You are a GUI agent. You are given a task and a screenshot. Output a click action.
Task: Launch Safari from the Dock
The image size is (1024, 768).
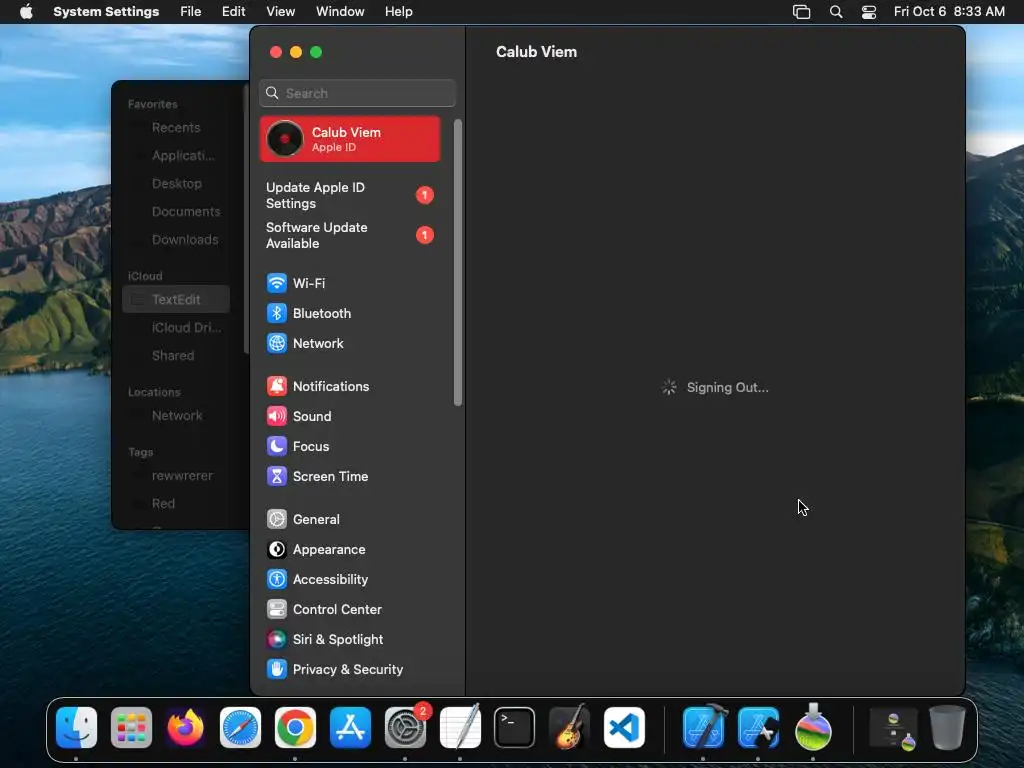[240, 728]
